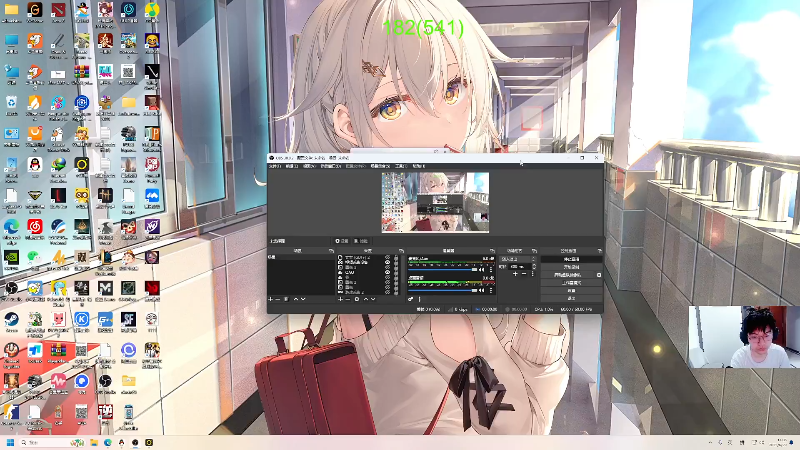Open advanced audio properties gear in the mixer
This screenshot has height=450, width=800.
pos(411,299)
